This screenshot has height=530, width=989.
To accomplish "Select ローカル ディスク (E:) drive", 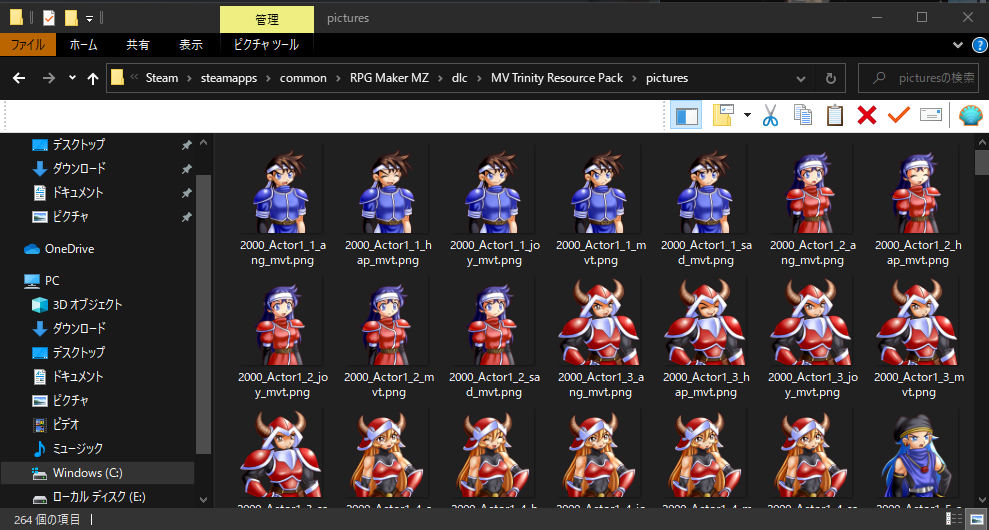I will pos(99,497).
